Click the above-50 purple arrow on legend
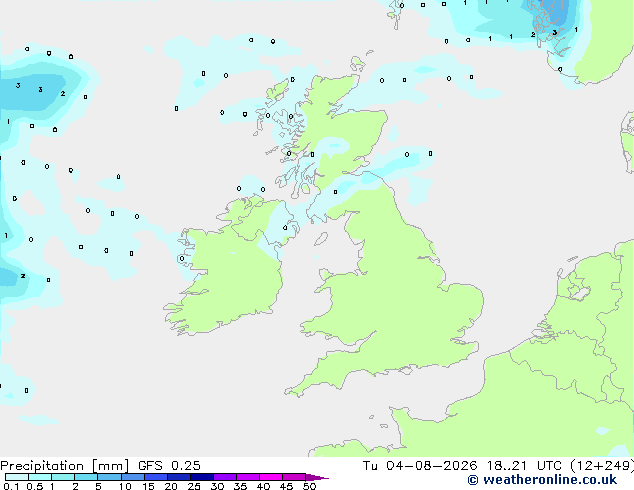634x490 pixels. [317, 477]
